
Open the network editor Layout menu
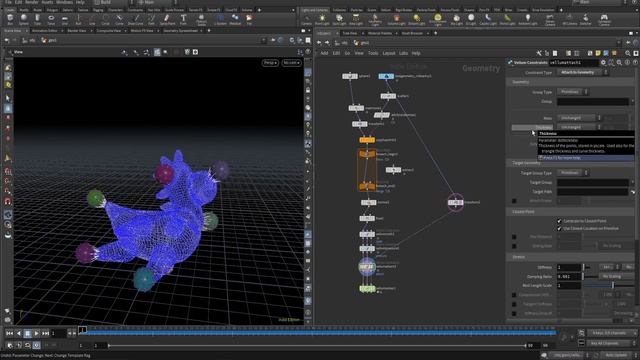click(x=389, y=53)
